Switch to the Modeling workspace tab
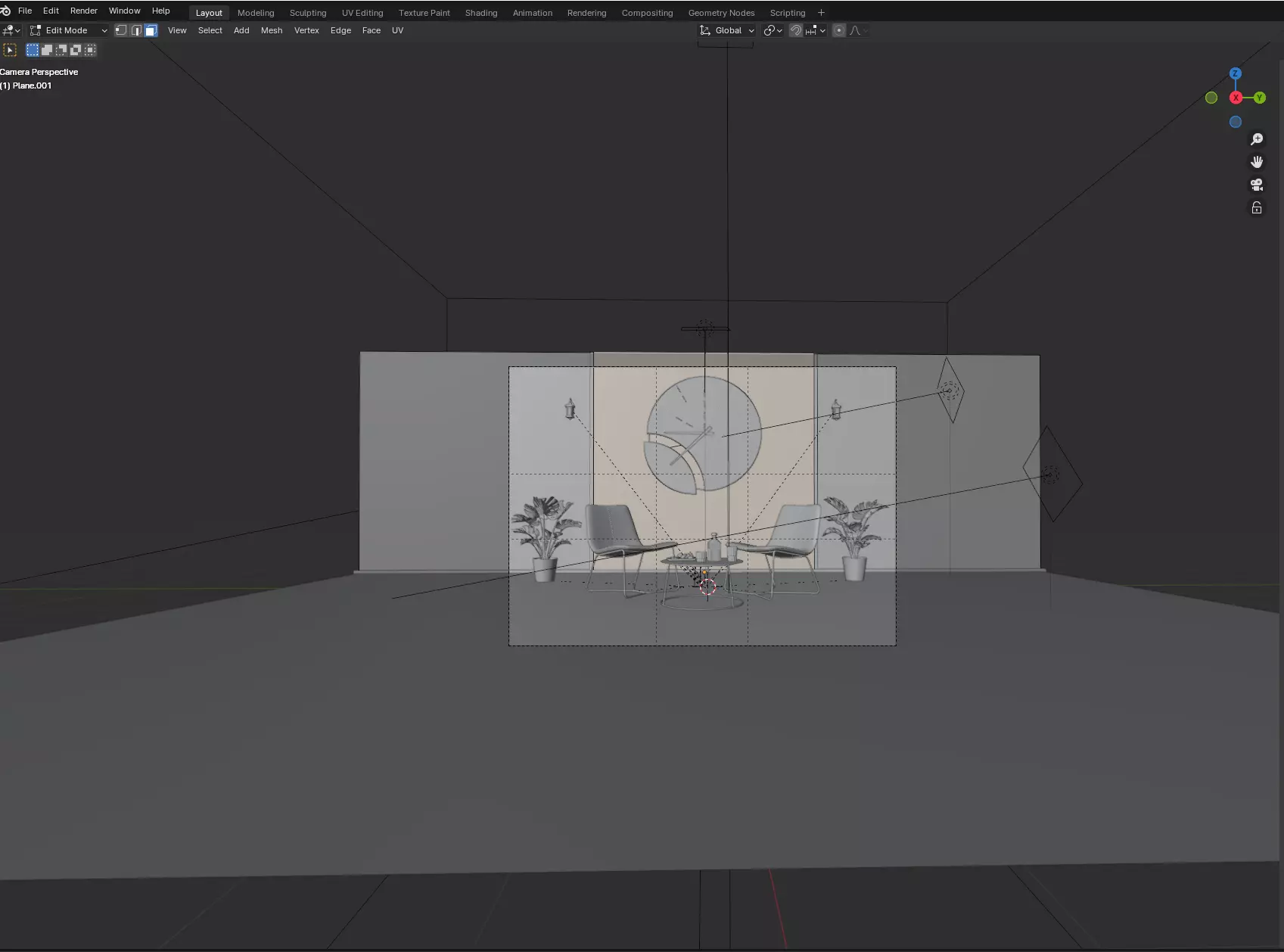This screenshot has height=952, width=1284. click(256, 13)
